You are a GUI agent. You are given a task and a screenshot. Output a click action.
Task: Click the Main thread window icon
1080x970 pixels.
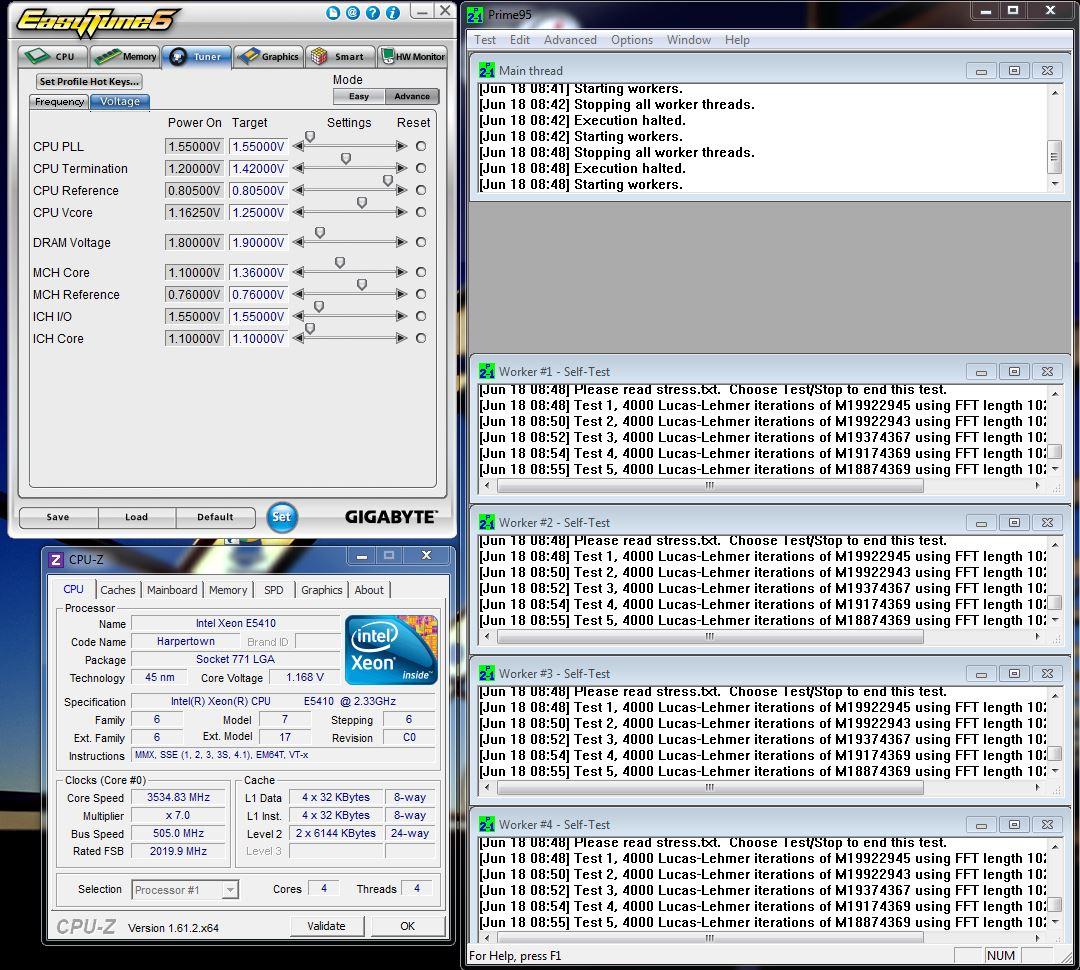487,70
